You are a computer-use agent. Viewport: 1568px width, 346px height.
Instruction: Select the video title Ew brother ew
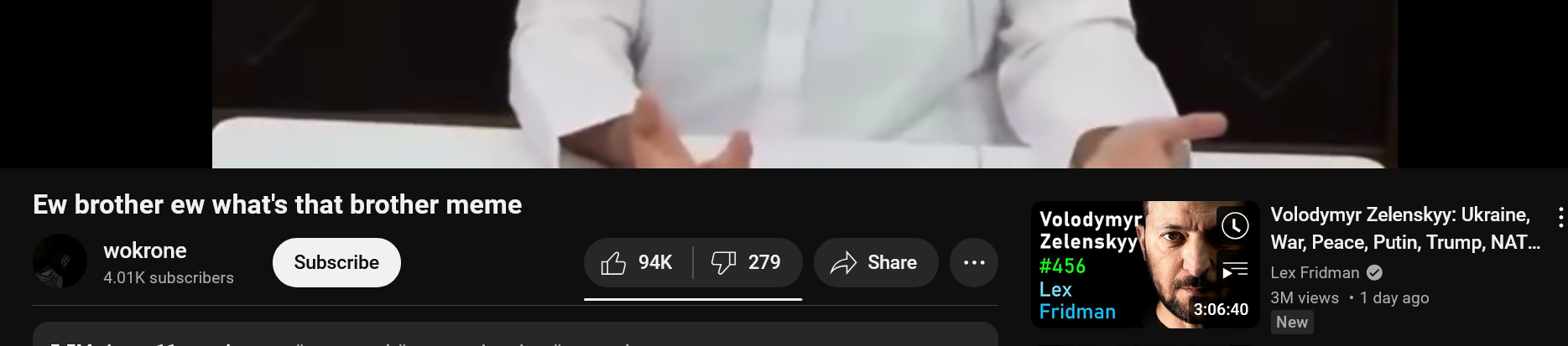(278, 204)
